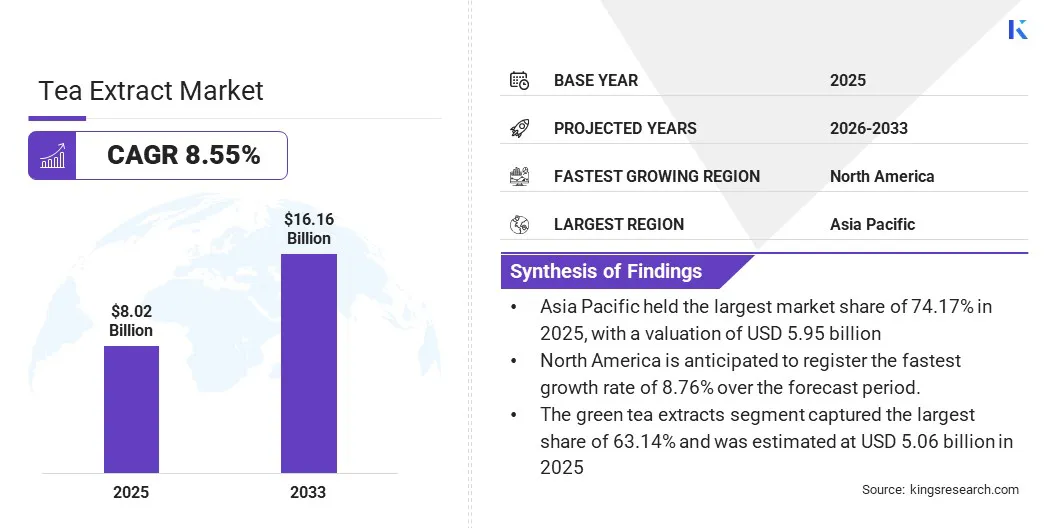Click the CAGR growth chart icon
This screenshot has height=528, width=1056.
[x=52, y=156]
